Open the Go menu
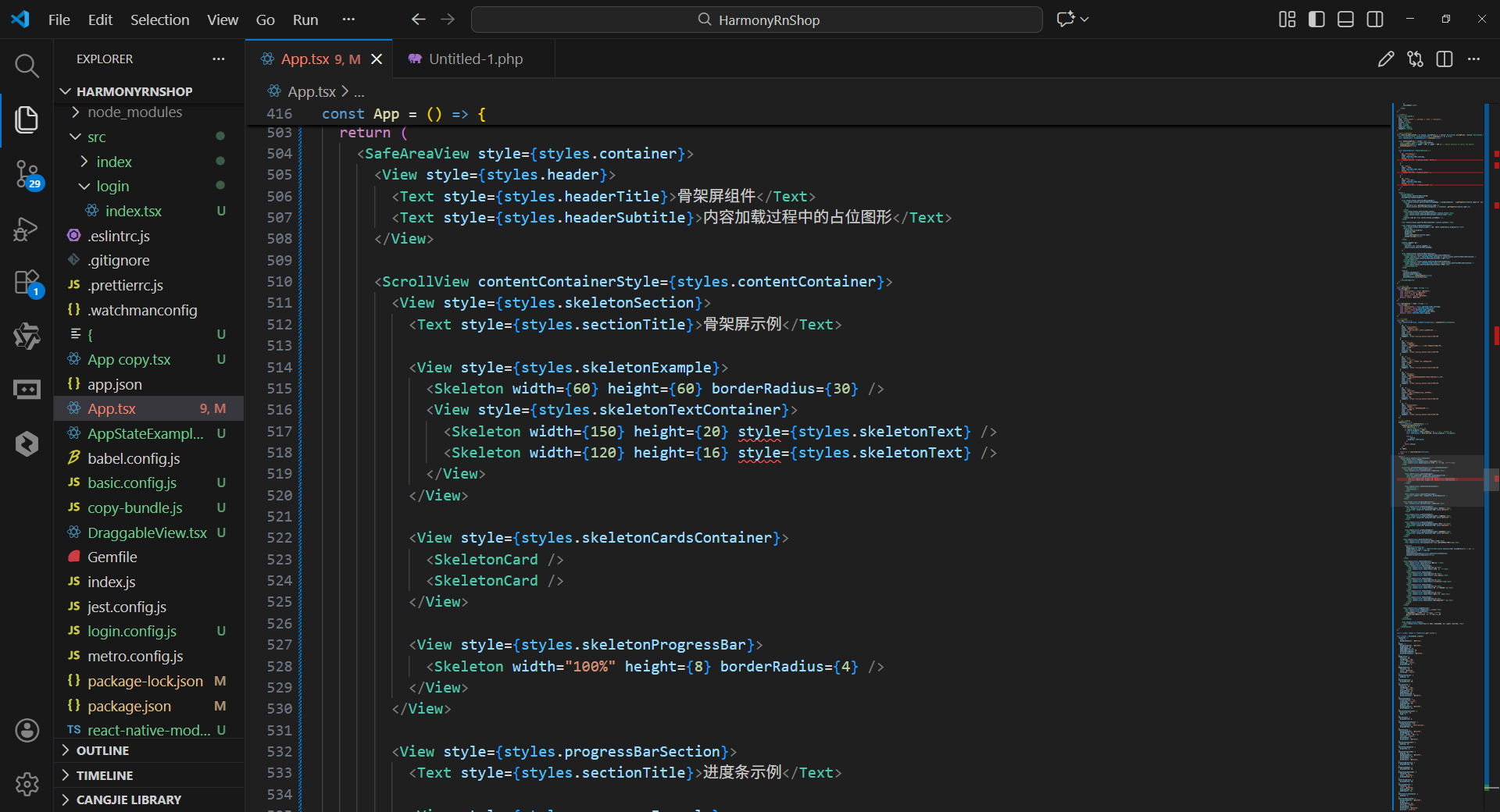1500x812 pixels. point(266,20)
